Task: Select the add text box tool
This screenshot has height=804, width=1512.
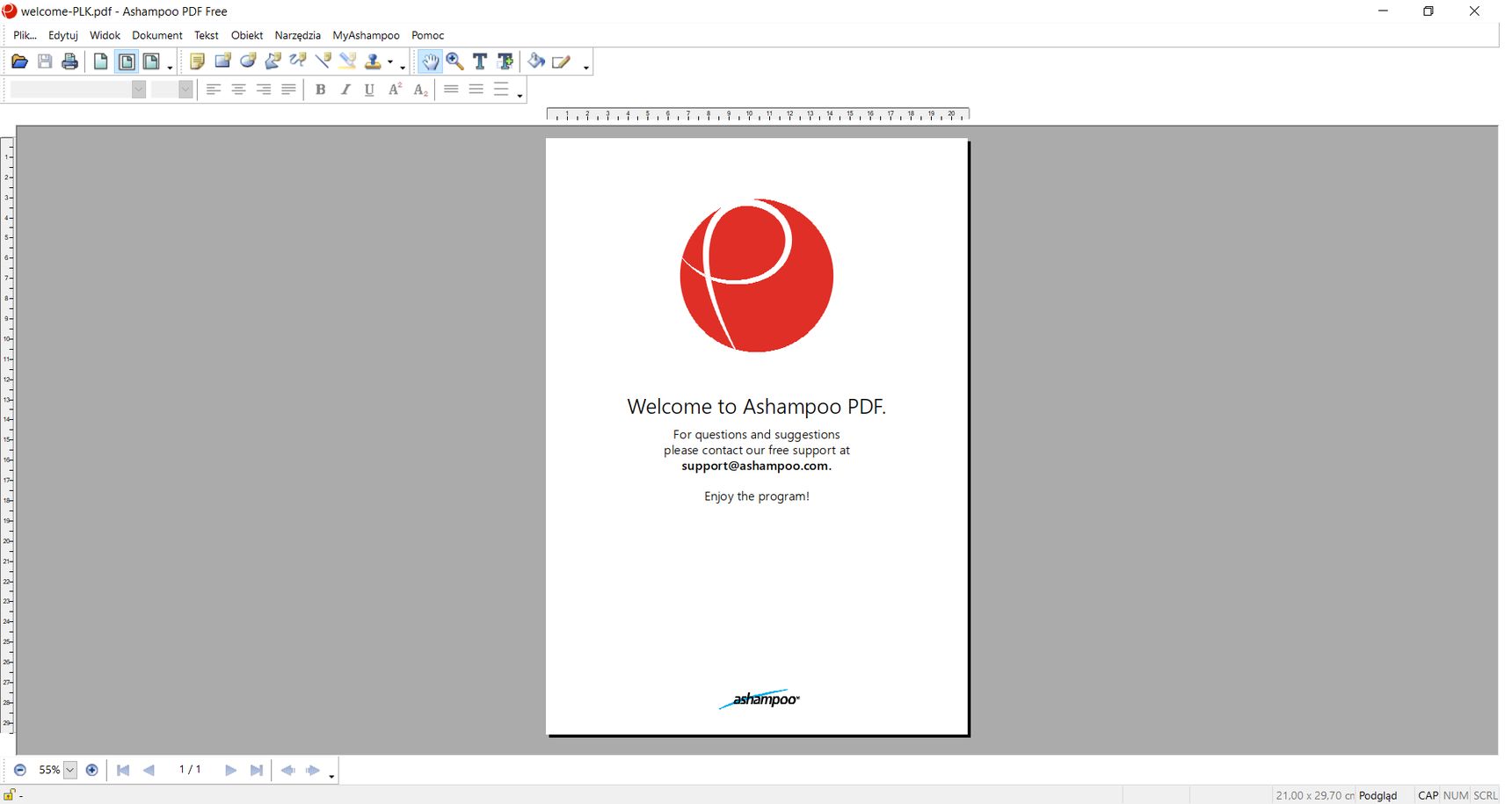Action: (x=505, y=62)
